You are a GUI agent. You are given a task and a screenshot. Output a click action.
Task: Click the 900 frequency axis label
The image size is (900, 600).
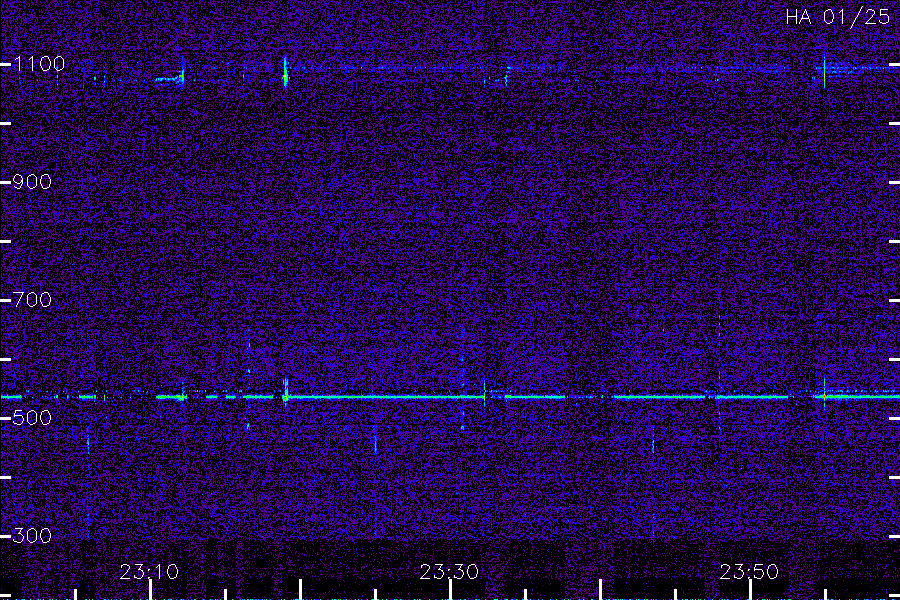point(32,182)
